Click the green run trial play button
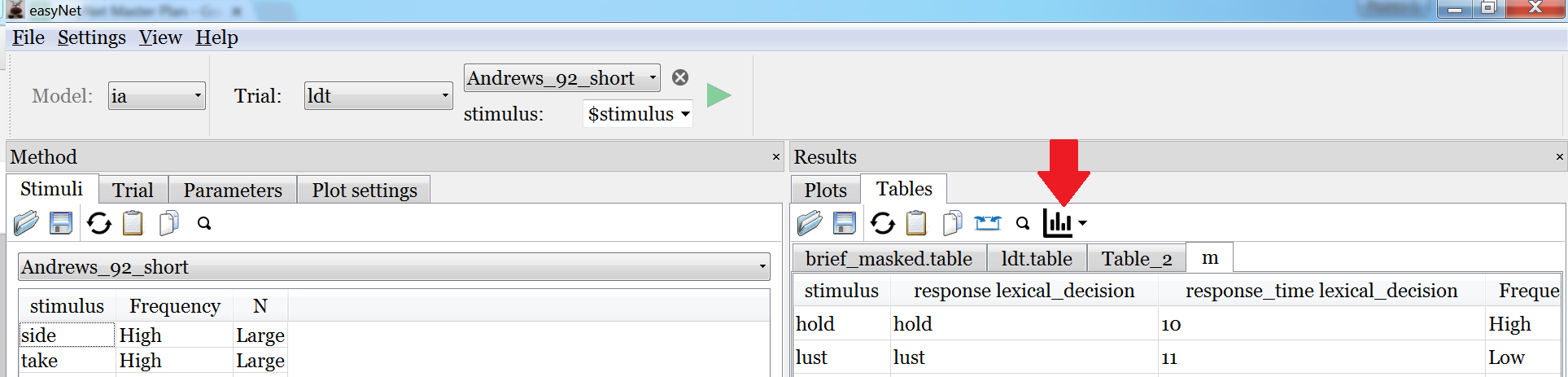The image size is (1568, 377). click(718, 96)
